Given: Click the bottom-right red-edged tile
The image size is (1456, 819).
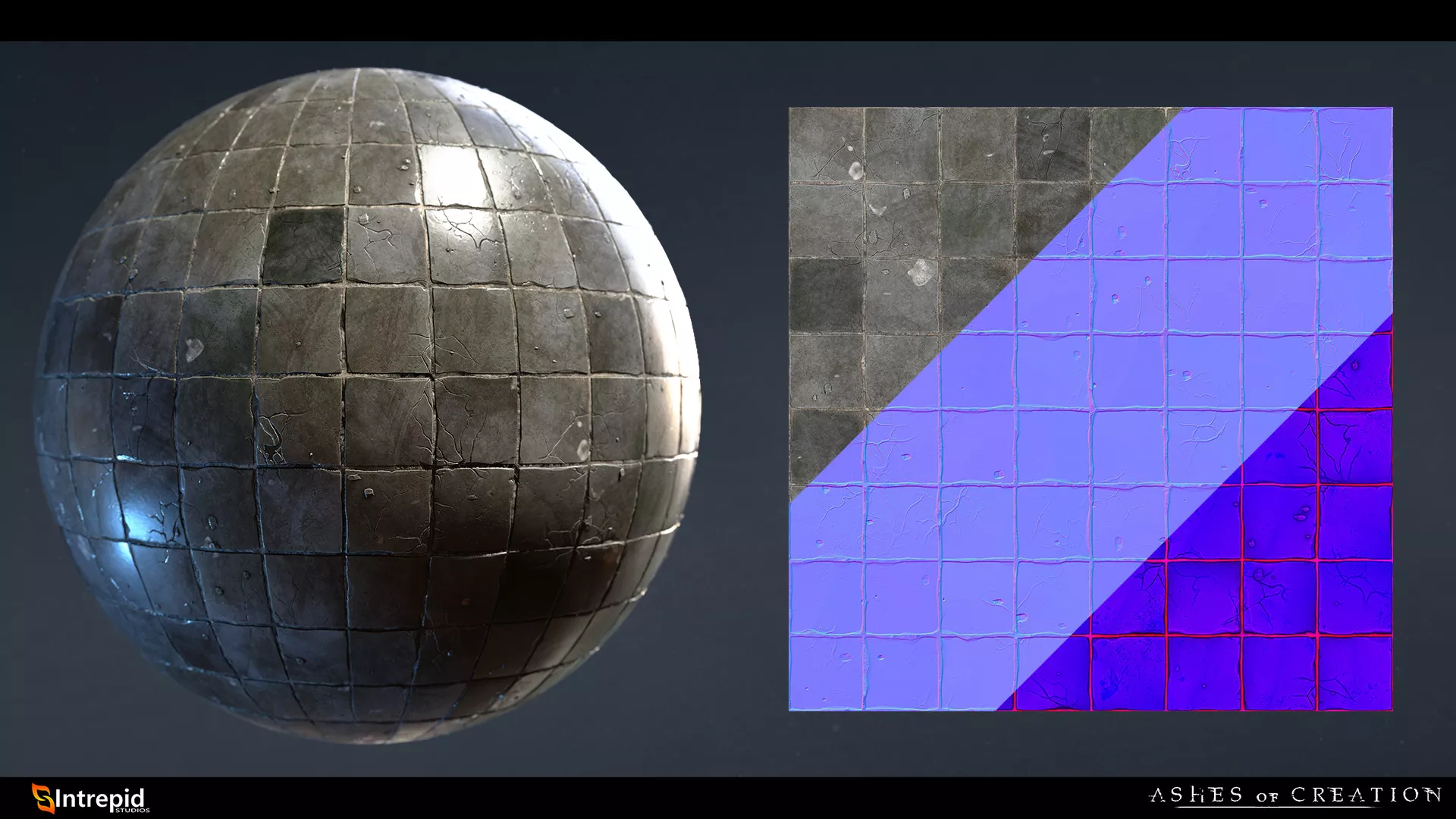Looking at the screenshot, I should coord(1354,675).
